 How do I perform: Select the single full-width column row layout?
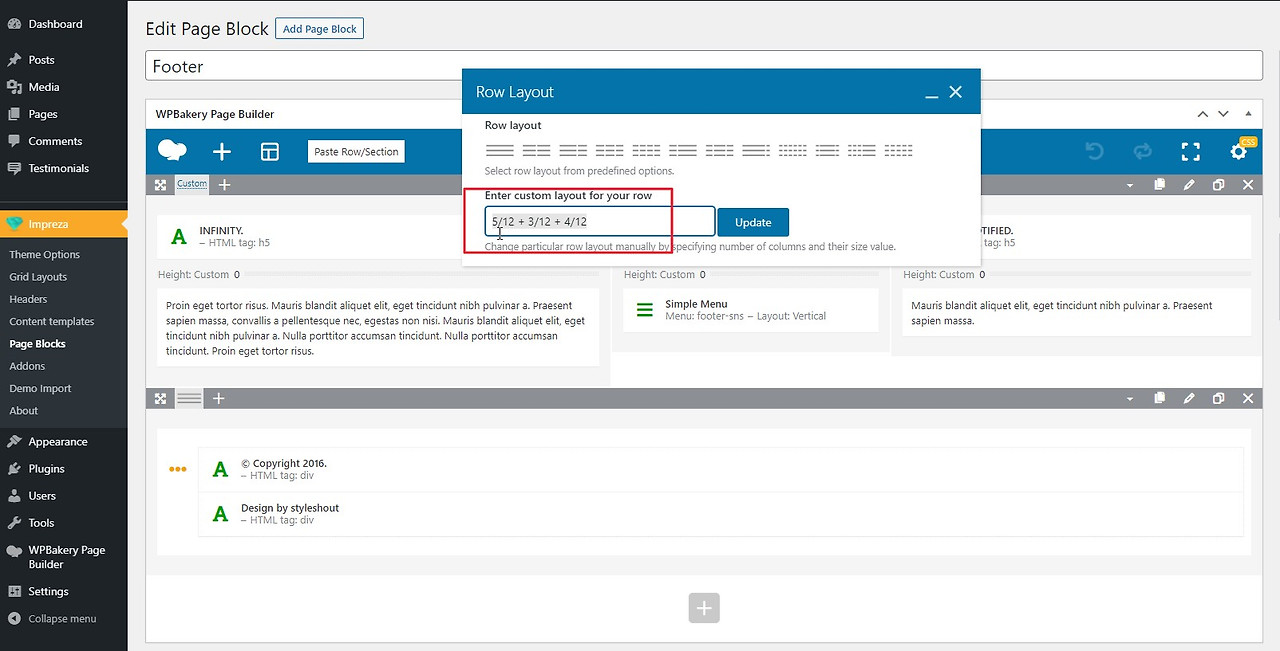click(x=499, y=151)
